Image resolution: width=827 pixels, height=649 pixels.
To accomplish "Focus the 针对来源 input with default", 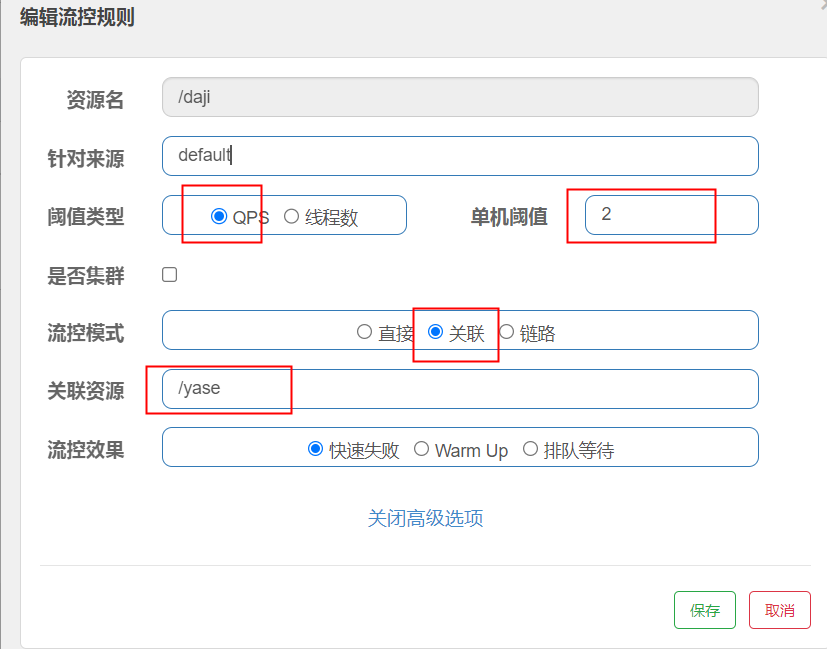I will (460, 156).
